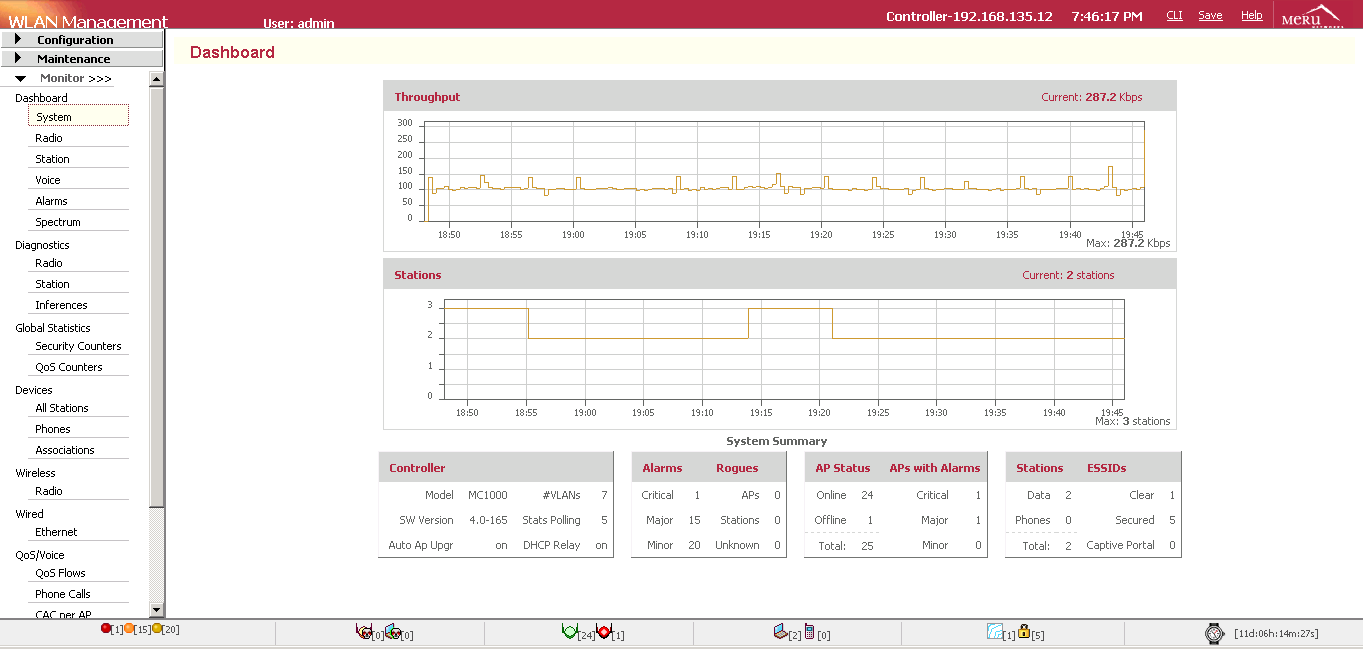1364x650 pixels.
Task: Click the Save link in header
Action: coord(1210,16)
